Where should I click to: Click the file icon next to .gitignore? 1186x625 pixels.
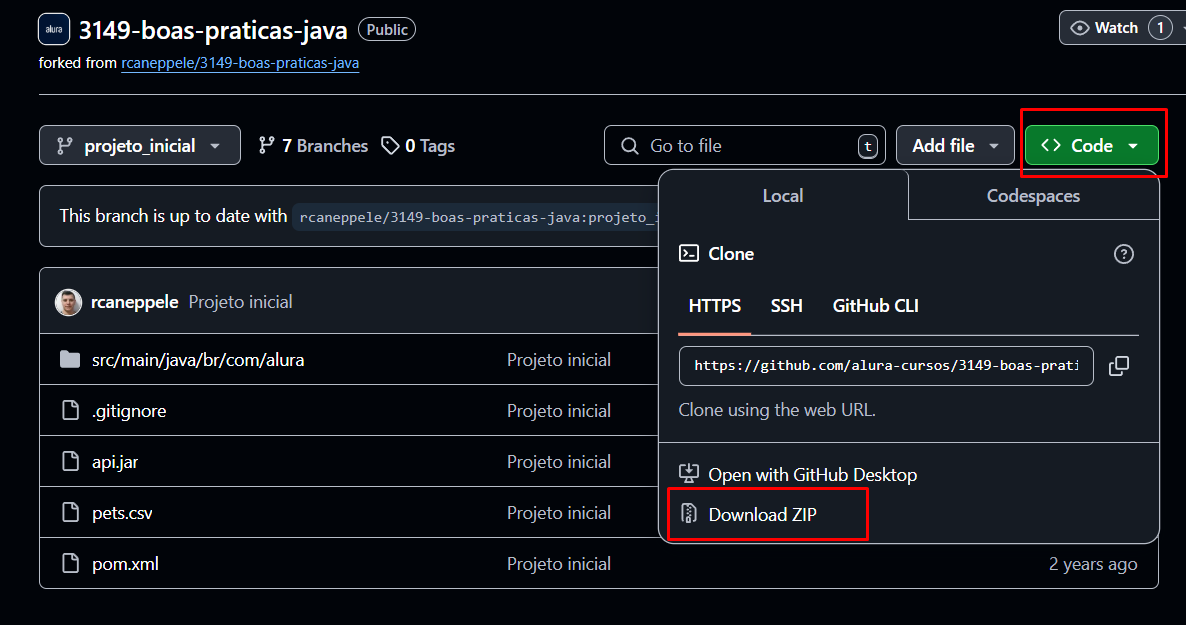[70, 410]
